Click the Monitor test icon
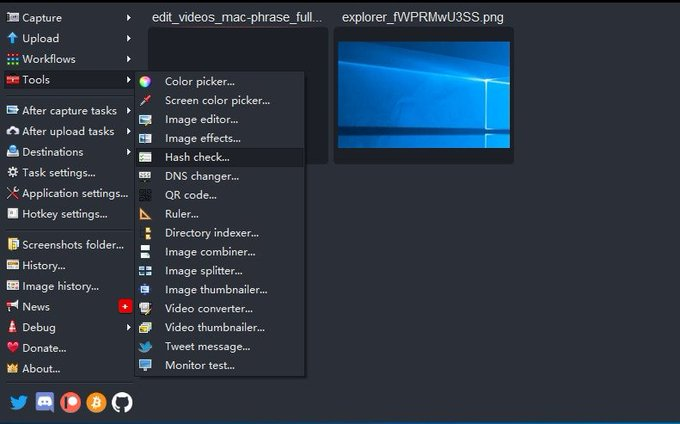This screenshot has height=424, width=680. coord(145,365)
